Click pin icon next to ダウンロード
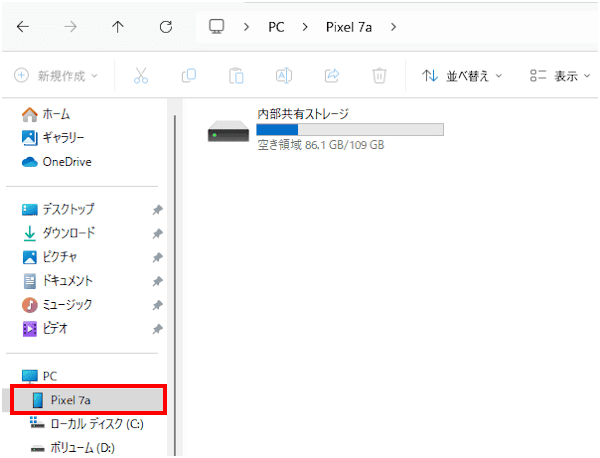The height and width of the screenshot is (458, 600). coord(157,233)
